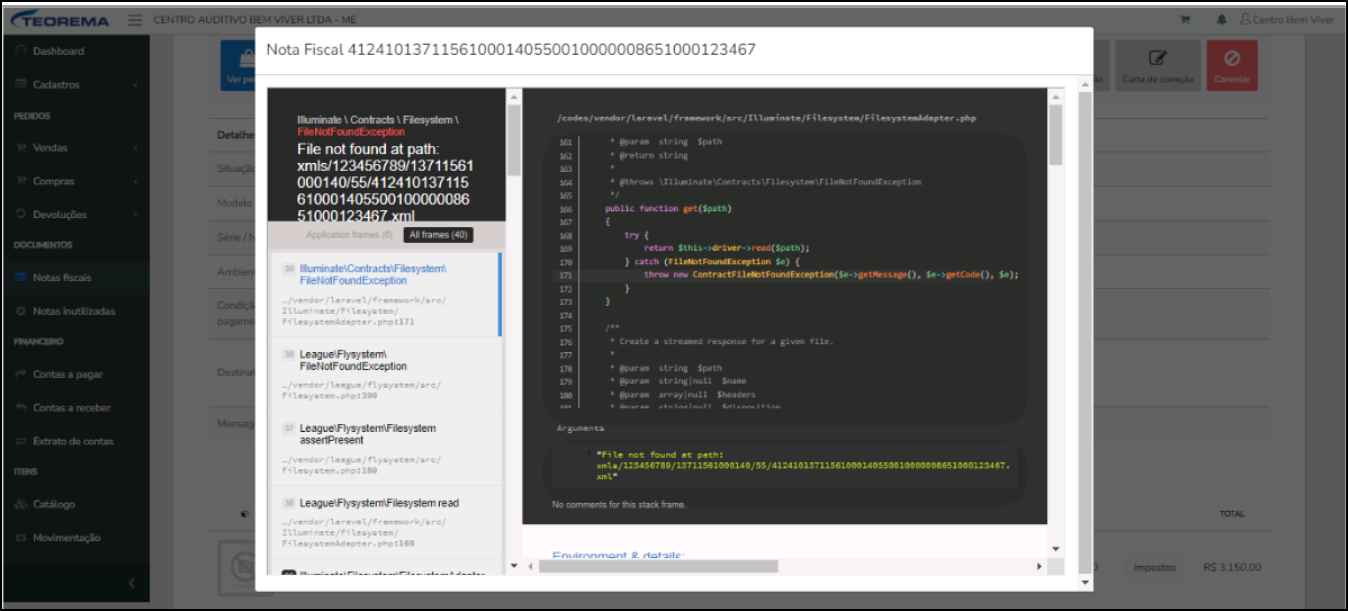Collapse the sidebar with bottom chevron
1348x611 pixels.
[131, 582]
